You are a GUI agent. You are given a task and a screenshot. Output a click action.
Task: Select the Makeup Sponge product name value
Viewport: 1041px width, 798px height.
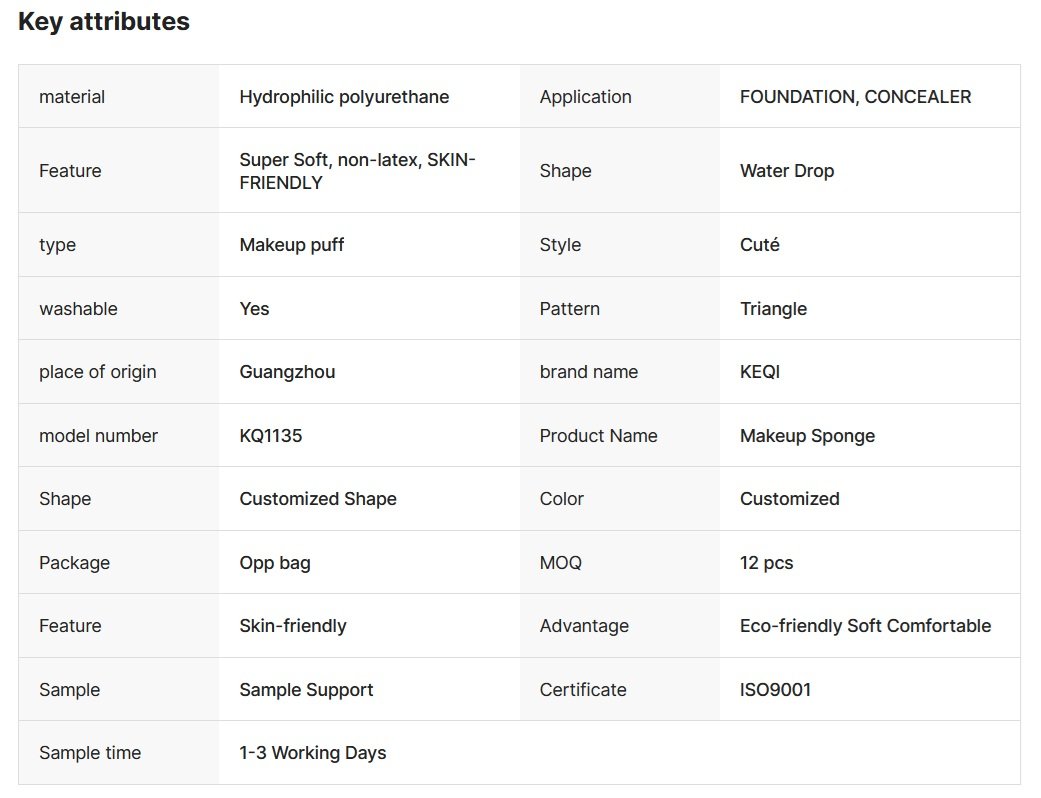[807, 436]
